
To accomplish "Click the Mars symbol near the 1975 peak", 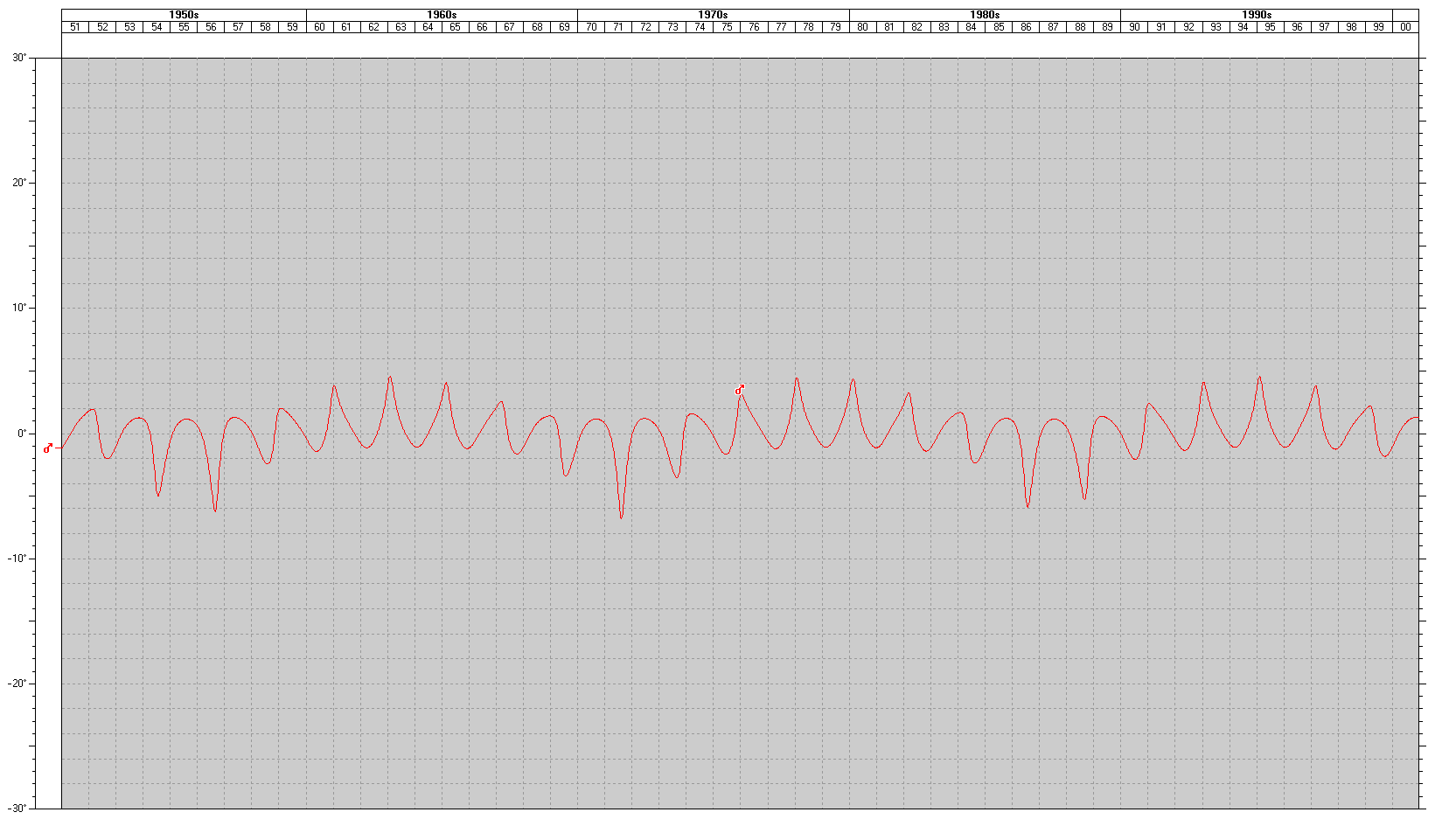I will pos(740,390).
